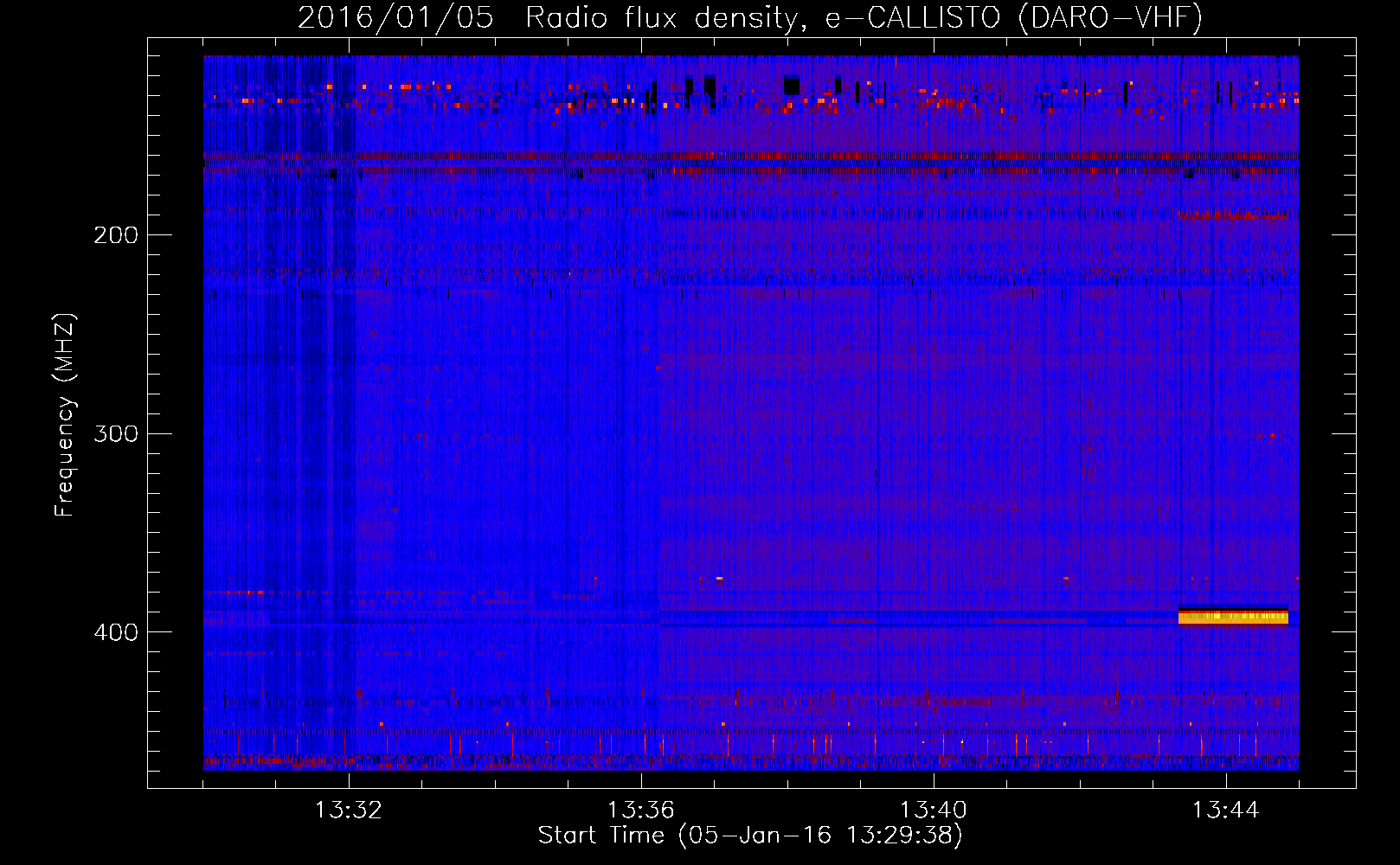
Task: Click the 400 frequency tick label
Action: [115, 632]
